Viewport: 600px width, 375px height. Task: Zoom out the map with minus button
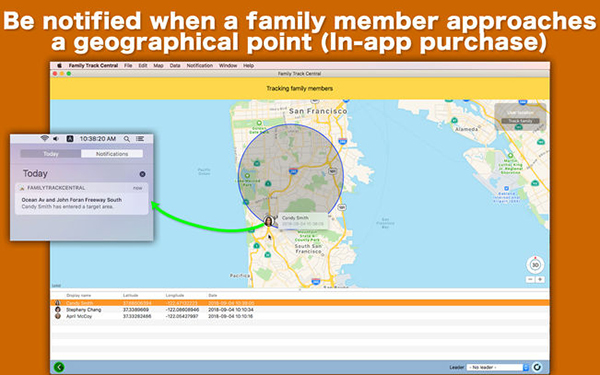point(530,280)
